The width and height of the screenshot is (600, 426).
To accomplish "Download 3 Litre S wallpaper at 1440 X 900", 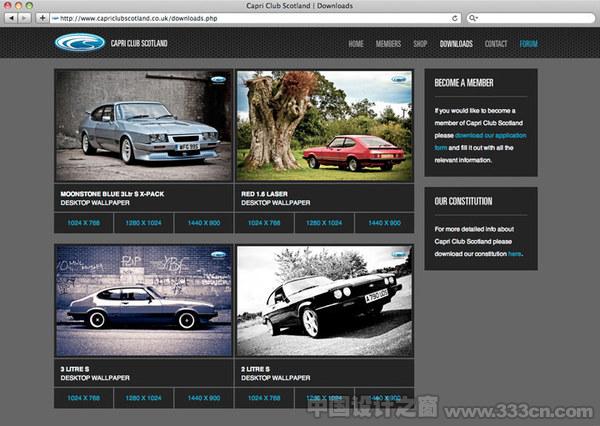I will click(204, 398).
